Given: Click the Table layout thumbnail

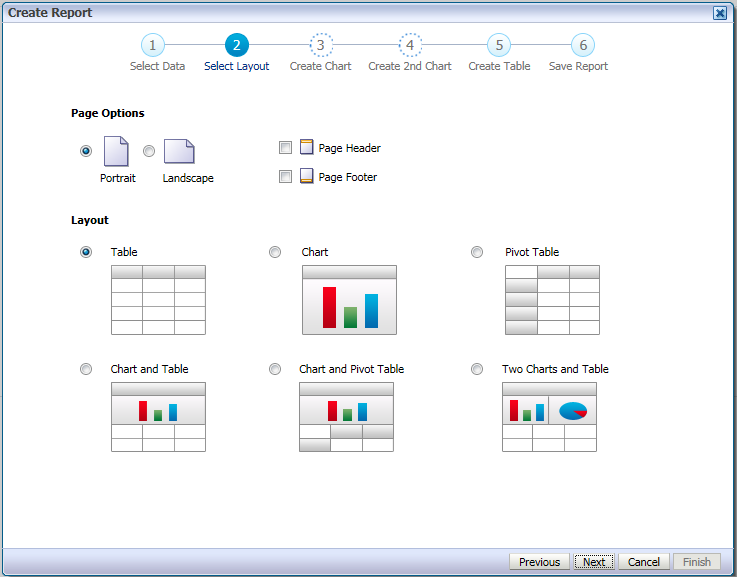Looking at the screenshot, I should 158,300.
